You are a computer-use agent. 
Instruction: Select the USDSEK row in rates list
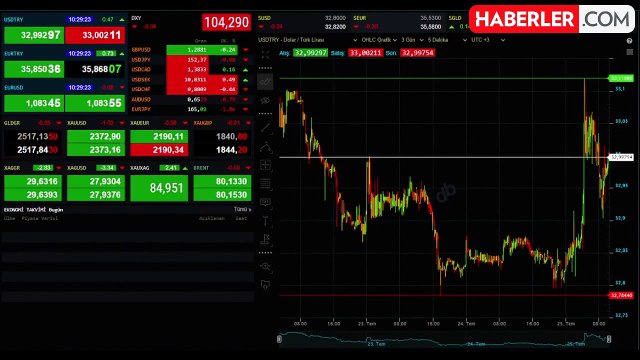[x=190, y=80]
